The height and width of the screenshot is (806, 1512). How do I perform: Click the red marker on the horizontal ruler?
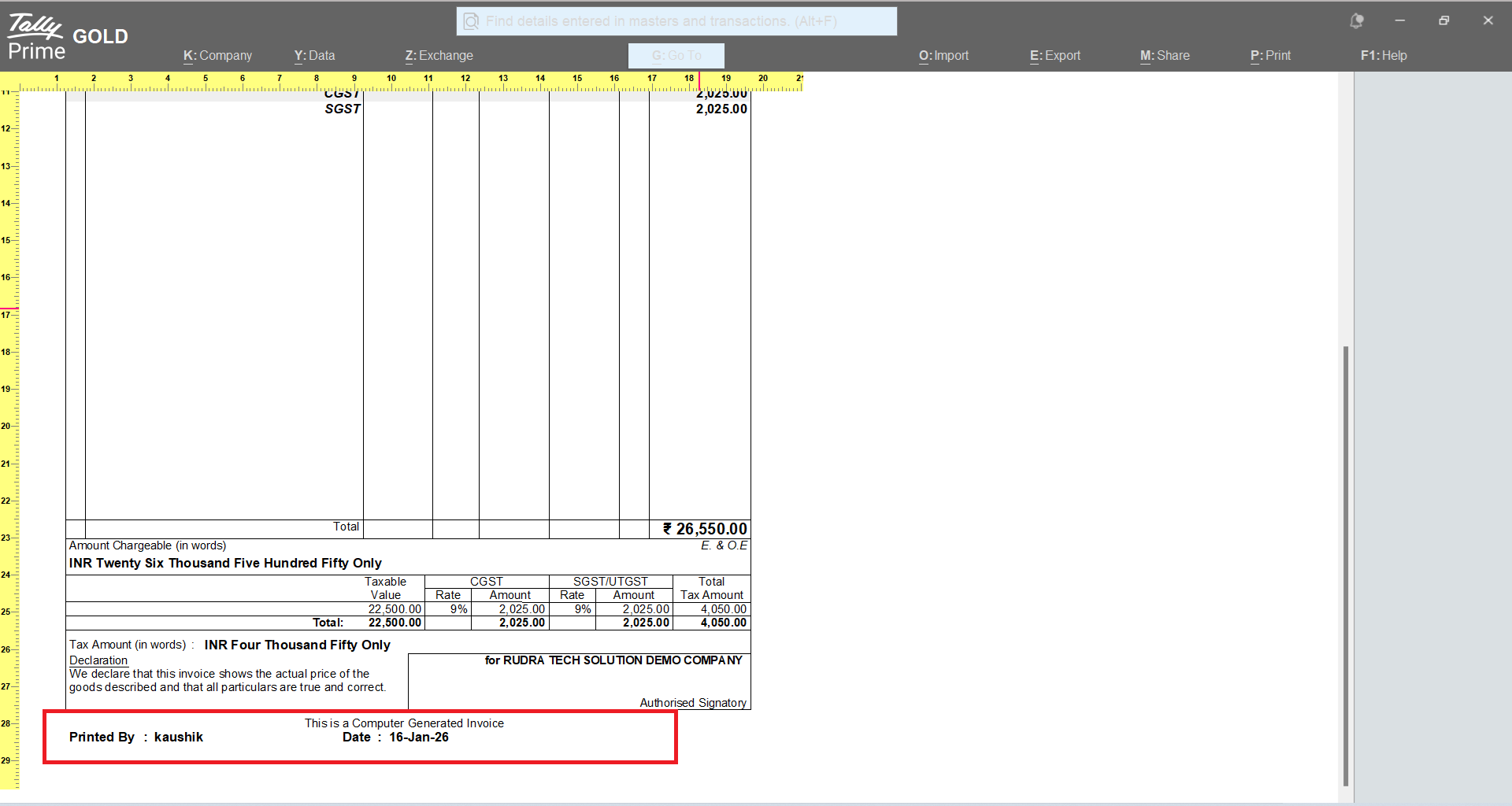699,81
